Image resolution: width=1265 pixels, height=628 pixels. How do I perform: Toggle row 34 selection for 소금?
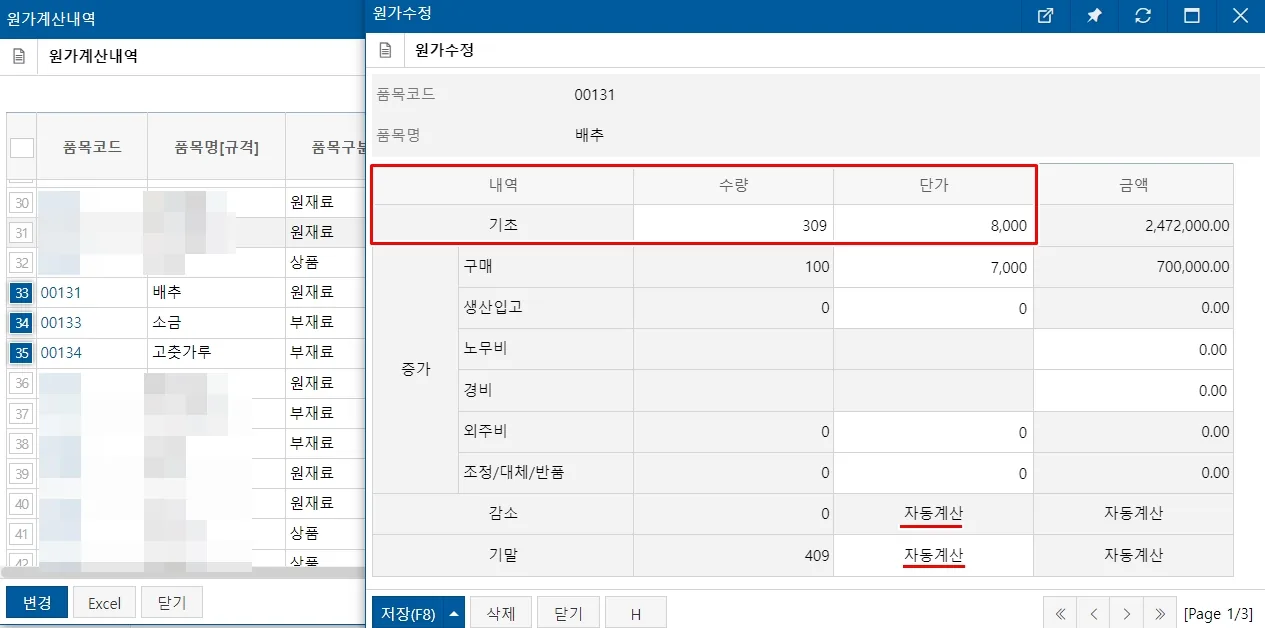21,323
